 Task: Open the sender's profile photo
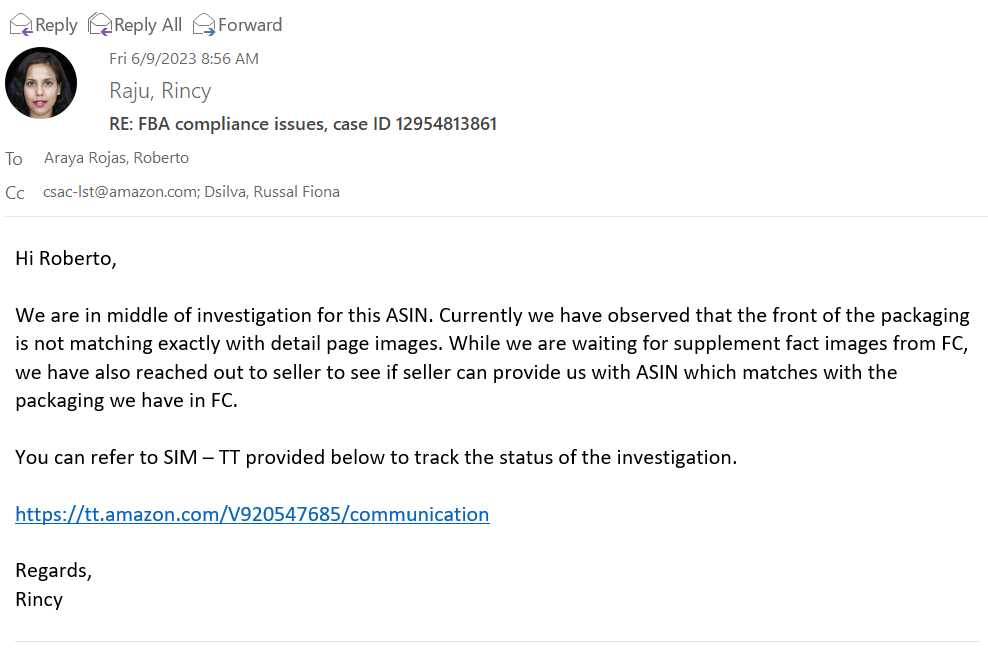(x=41, y=83)
